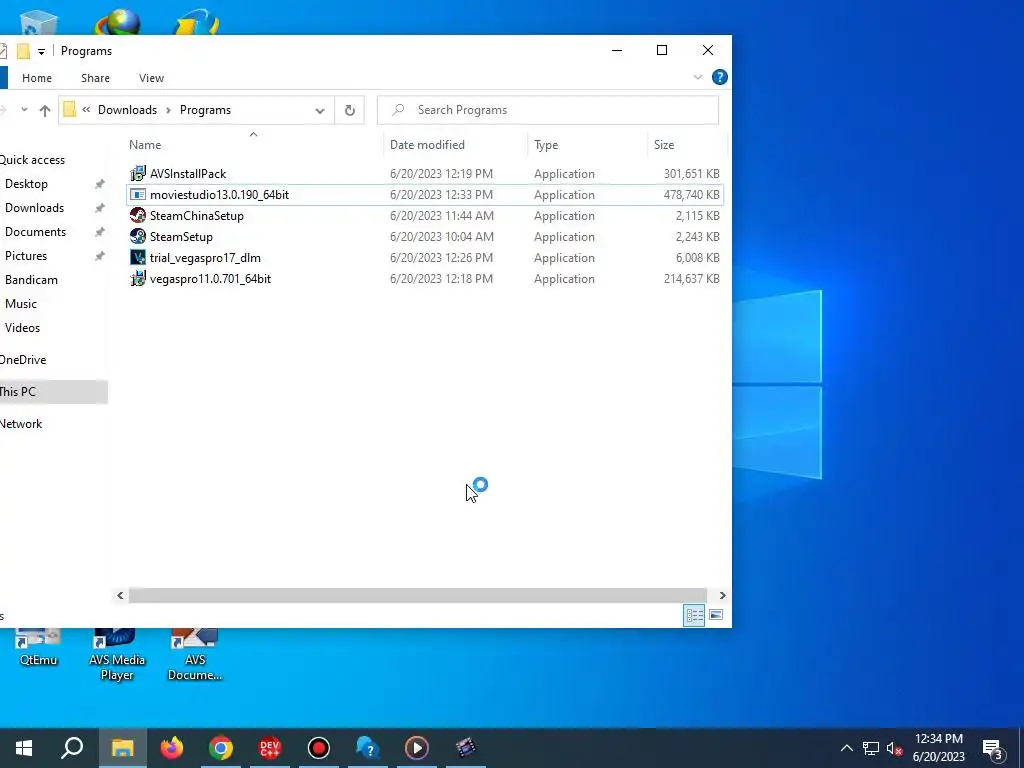This screenshot has width=1024, height=768.
Task: Click the 6/20/2023 10:04 AM date cell
Action: click(x=441, y=236)
